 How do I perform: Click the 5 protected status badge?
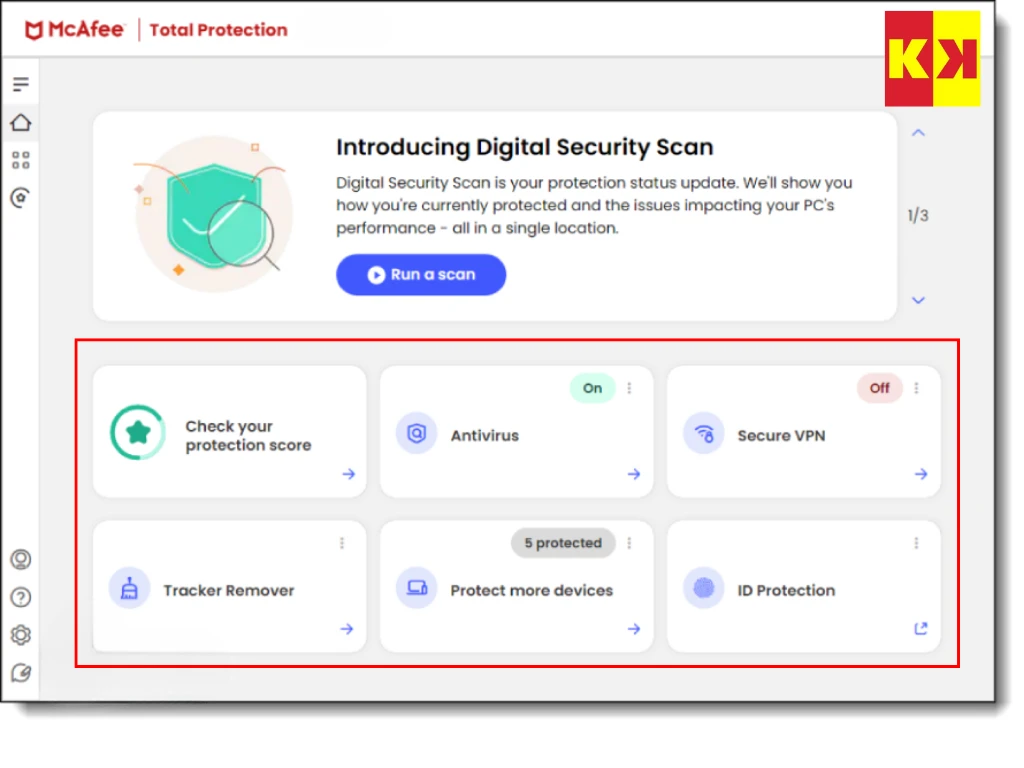coord(562,543)
